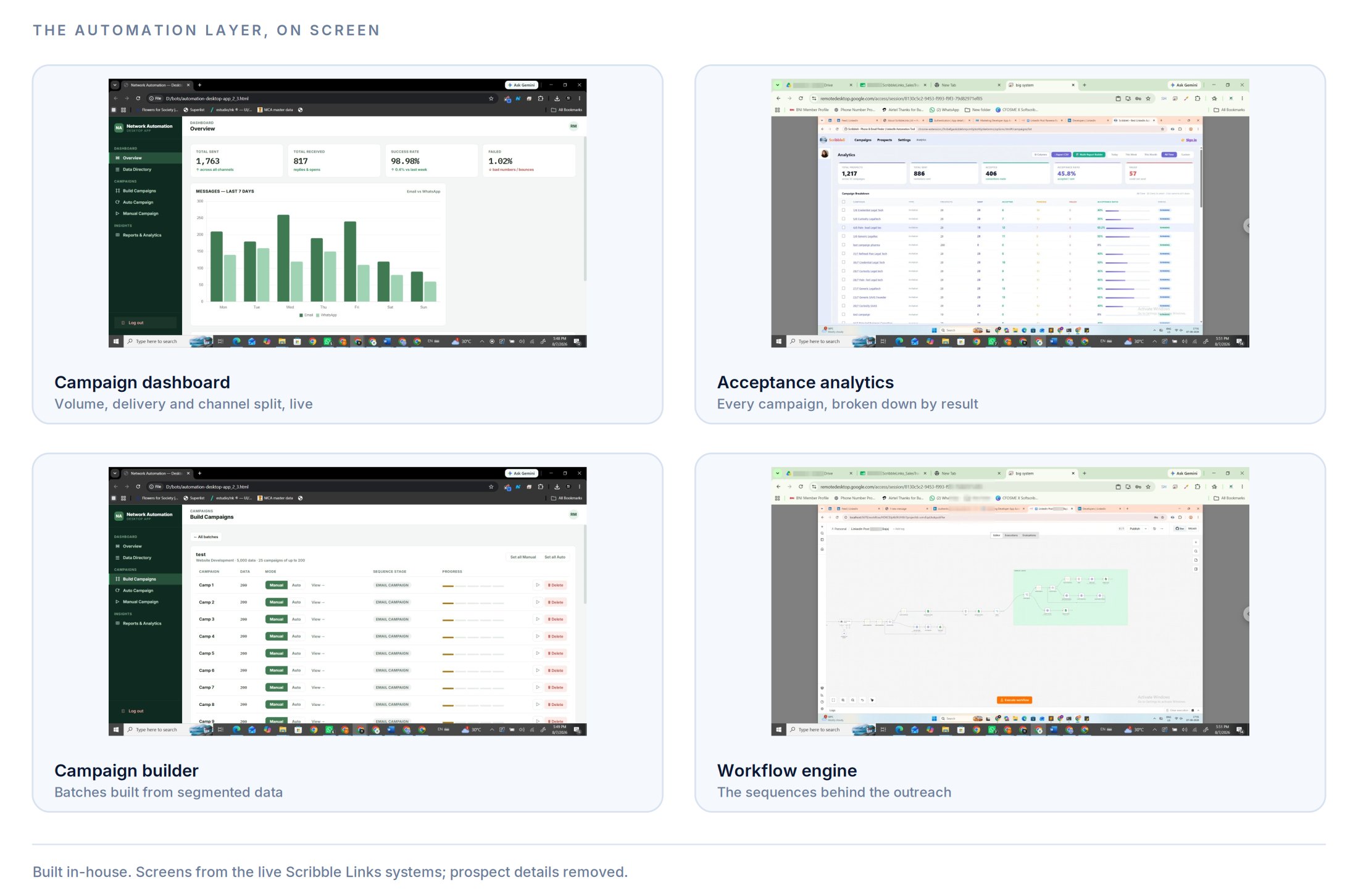Open WhatsApp icon in Campaign dashboard taskbar
This screenshot has width=1358, height=896.
click(x=328, y=341)
